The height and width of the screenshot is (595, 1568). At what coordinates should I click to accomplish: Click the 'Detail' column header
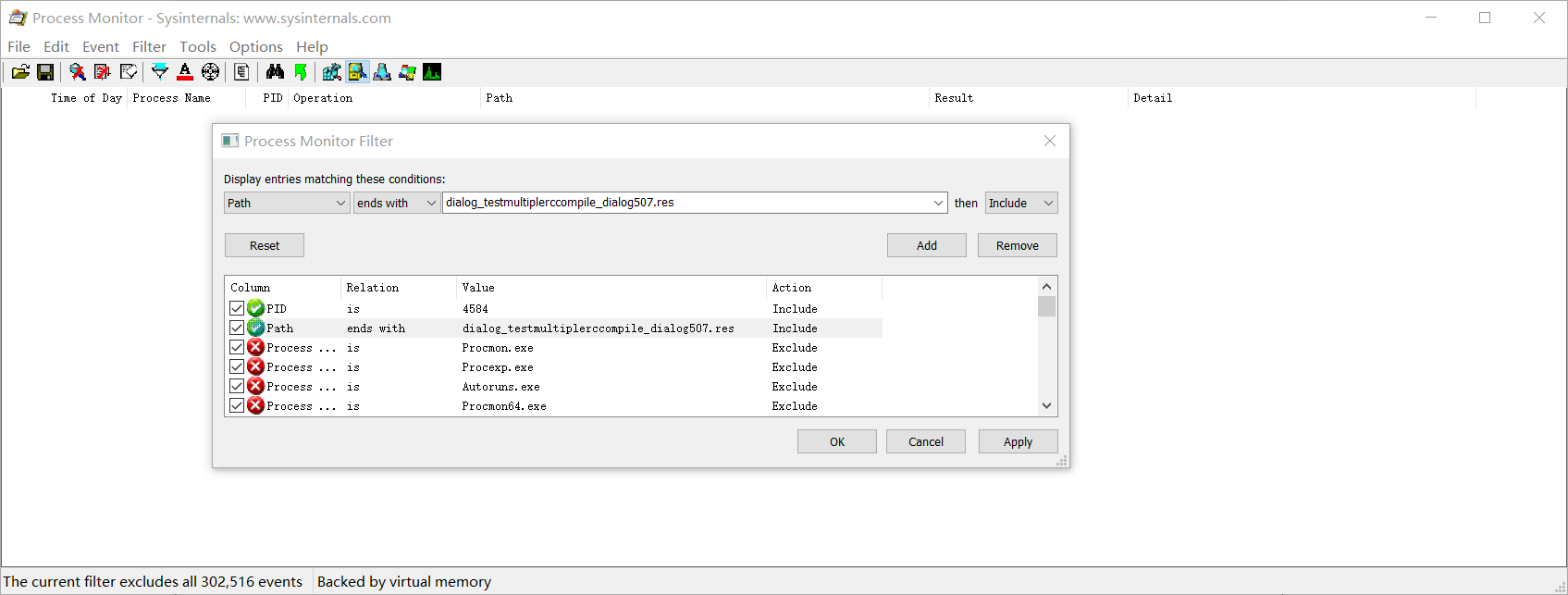1153,98
